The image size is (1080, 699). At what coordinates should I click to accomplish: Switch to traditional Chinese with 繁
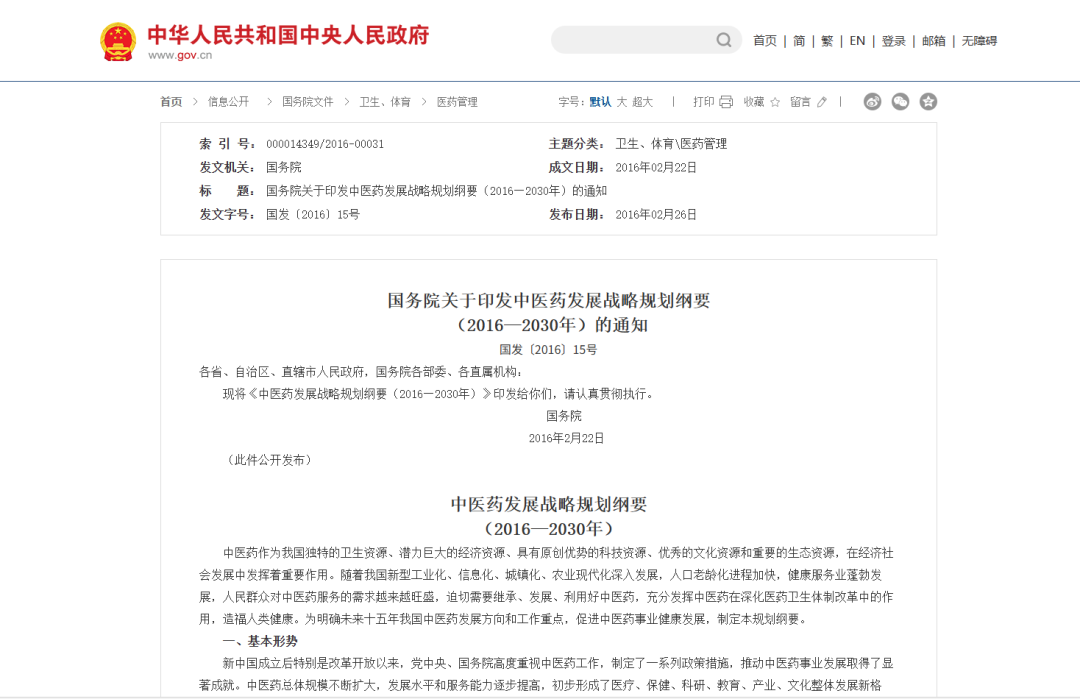point(827,40)
